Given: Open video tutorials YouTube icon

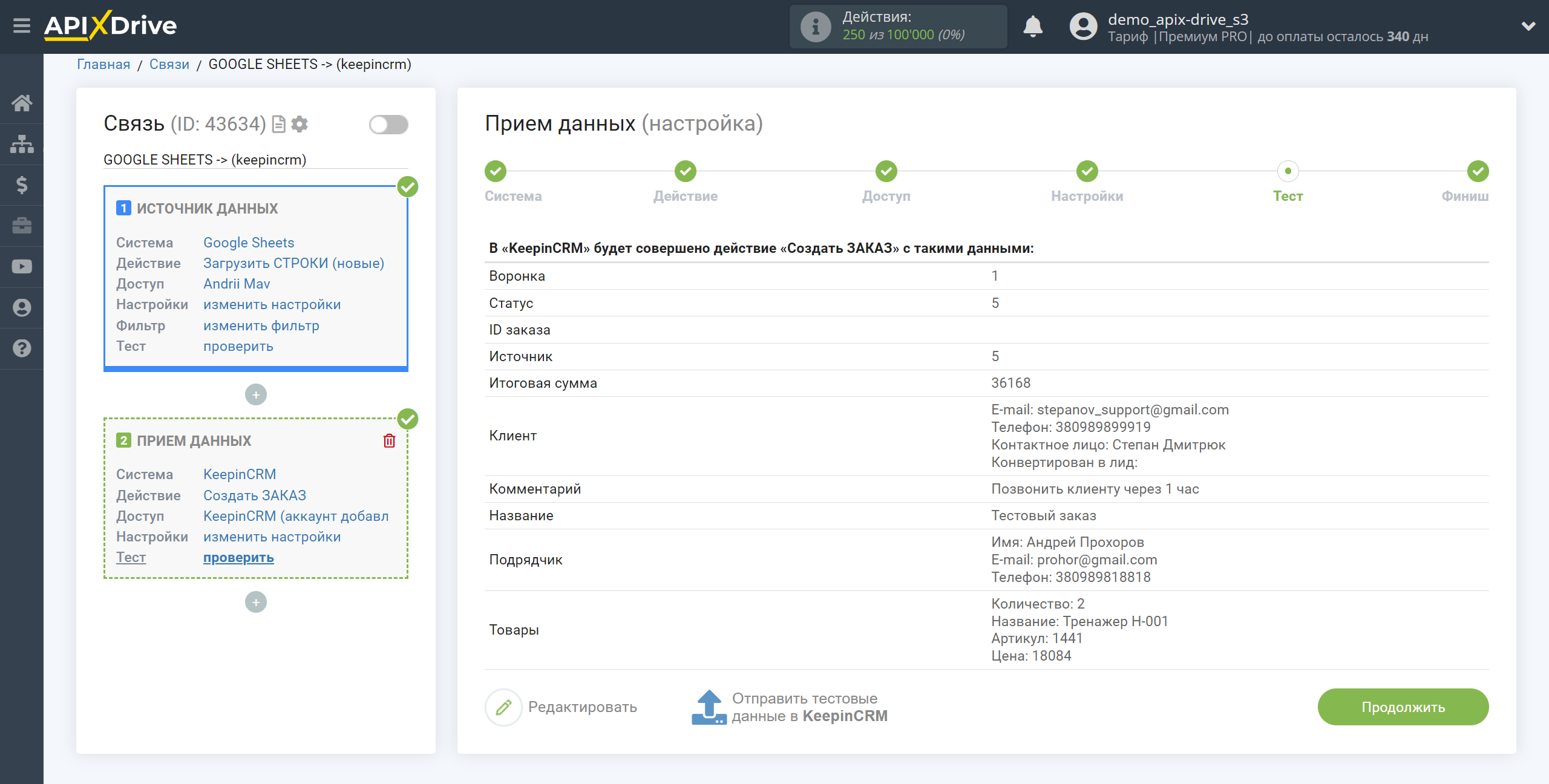Looking at the screenshot, I should pos(22,267).
